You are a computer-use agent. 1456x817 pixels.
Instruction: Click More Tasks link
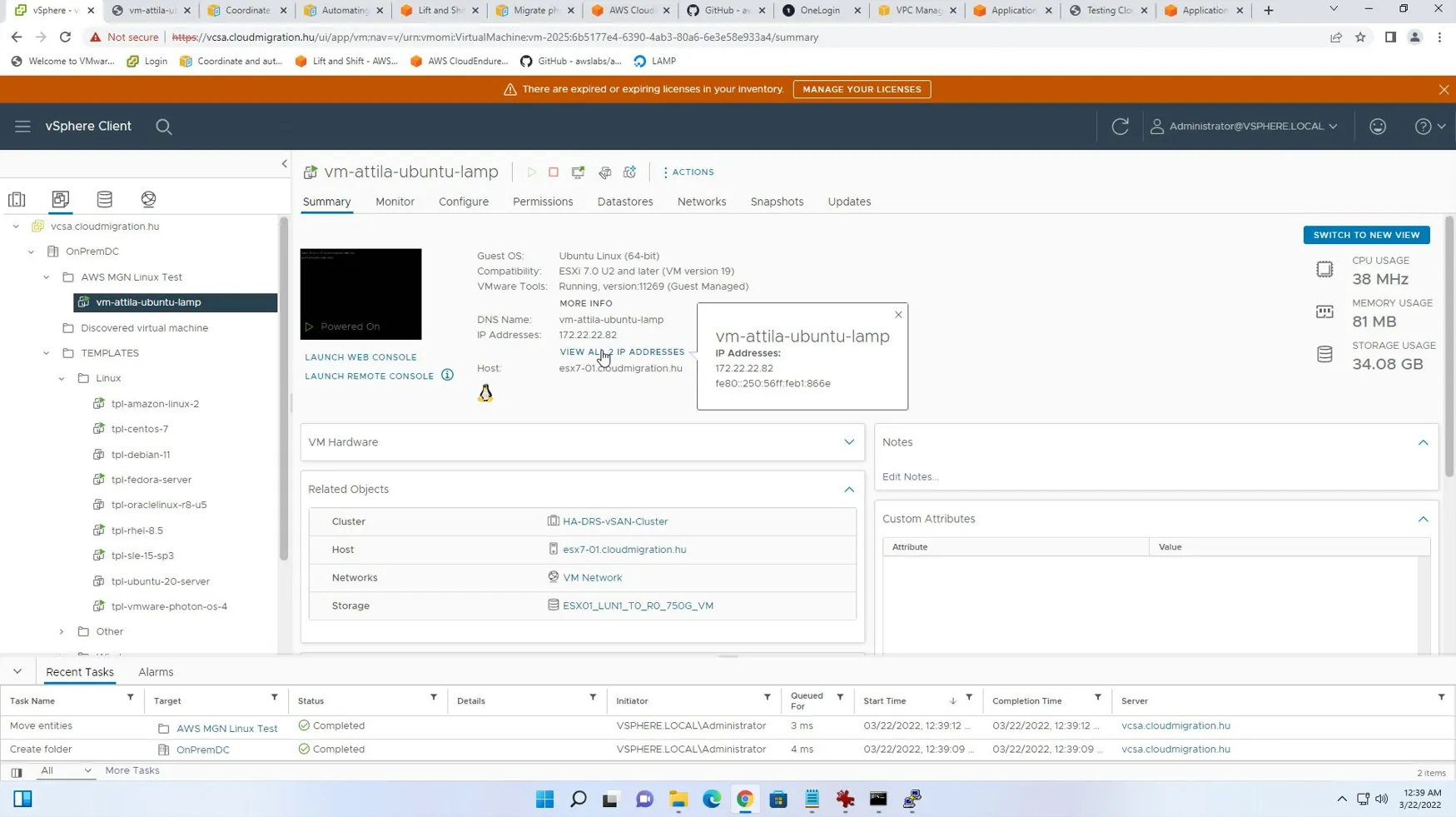(x=132, y=770)
